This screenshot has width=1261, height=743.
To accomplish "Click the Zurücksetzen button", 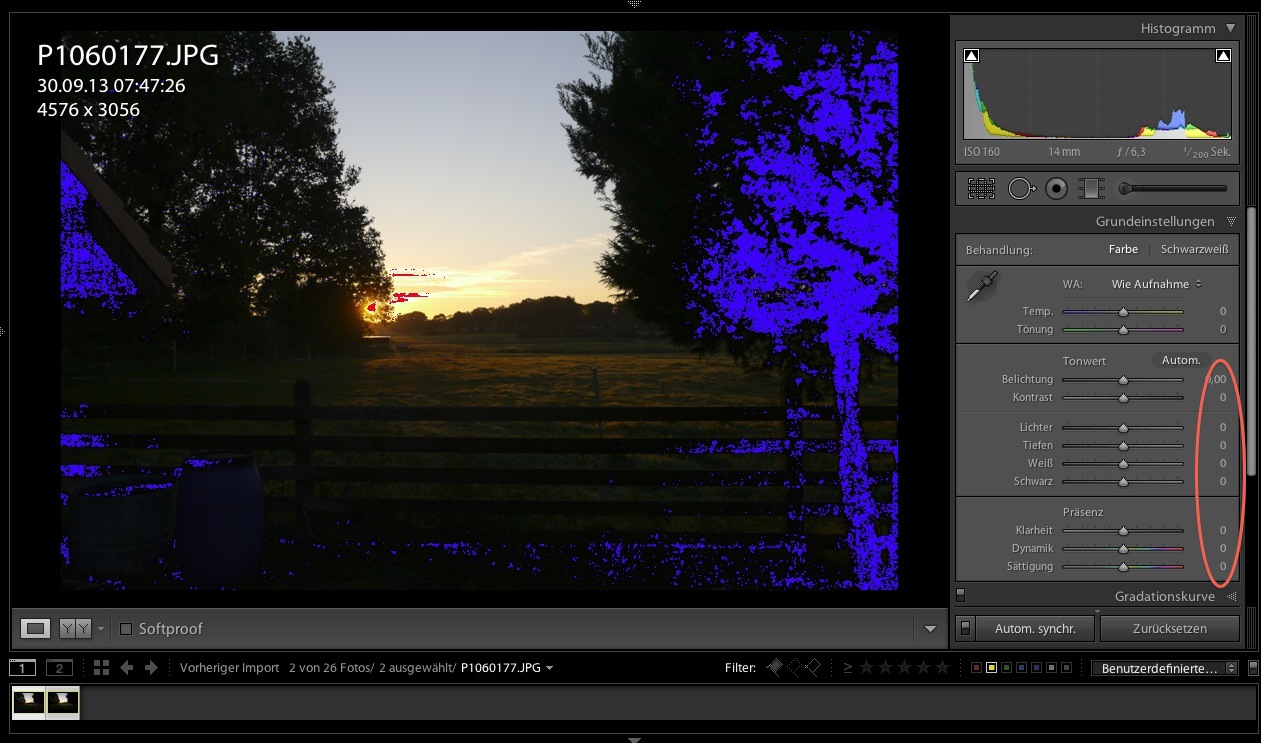I will click(1169, 629).
